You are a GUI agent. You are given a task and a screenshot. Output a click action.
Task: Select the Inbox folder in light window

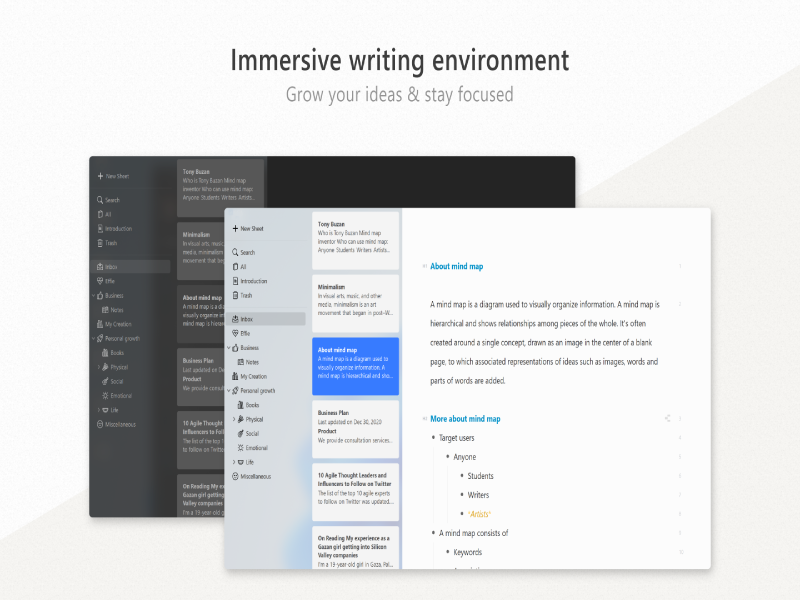pyautogui.click(x=267, y=319)
